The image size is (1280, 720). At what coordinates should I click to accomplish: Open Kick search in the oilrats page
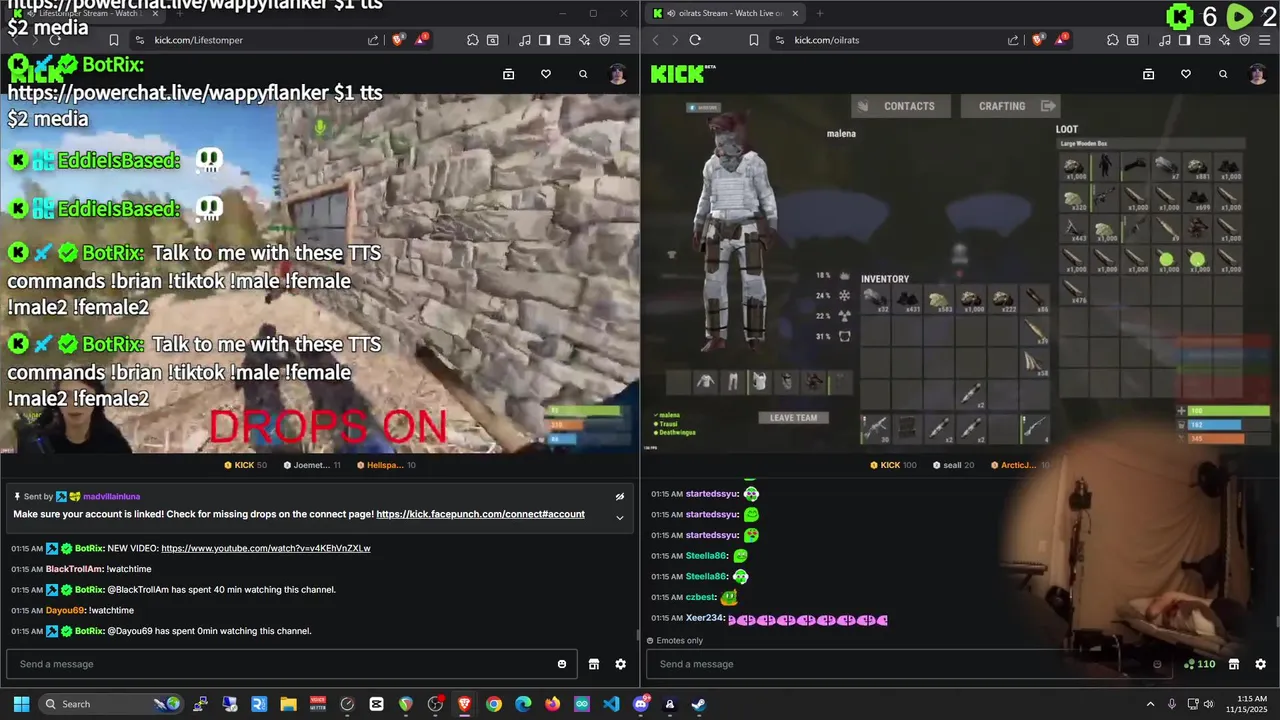click(x=1223, y=74)
